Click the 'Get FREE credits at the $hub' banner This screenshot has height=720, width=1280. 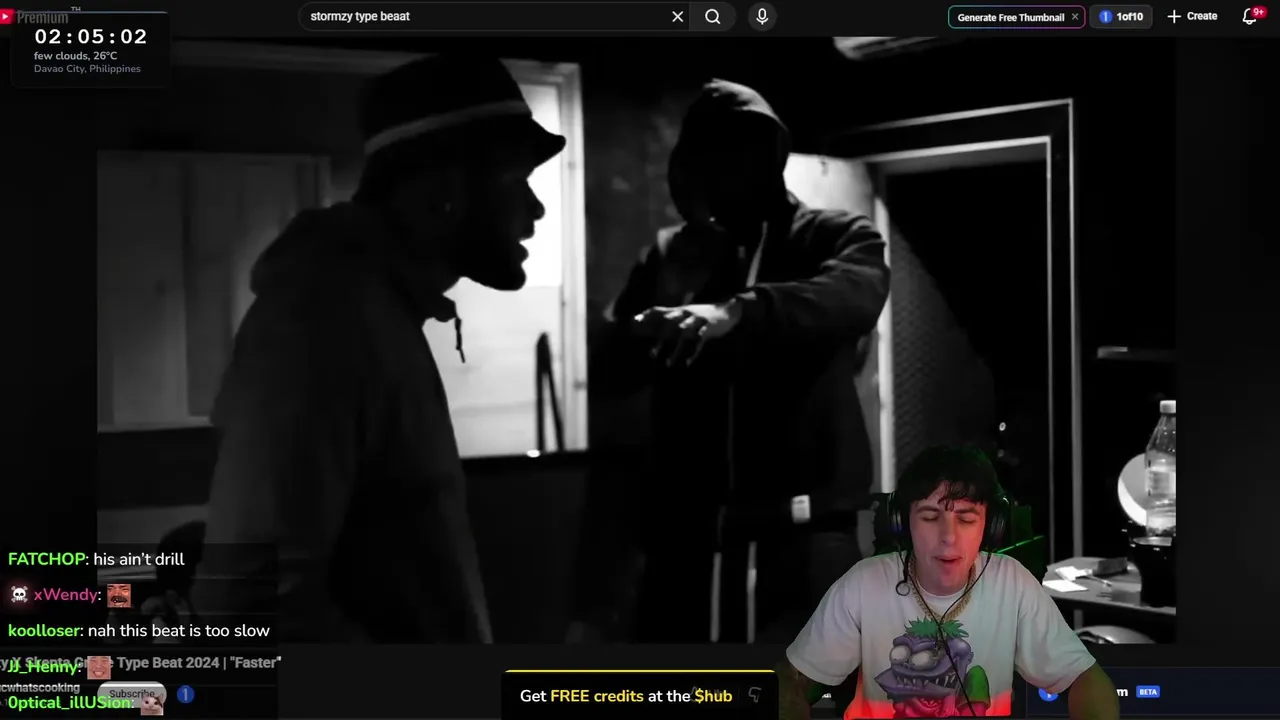640,696
